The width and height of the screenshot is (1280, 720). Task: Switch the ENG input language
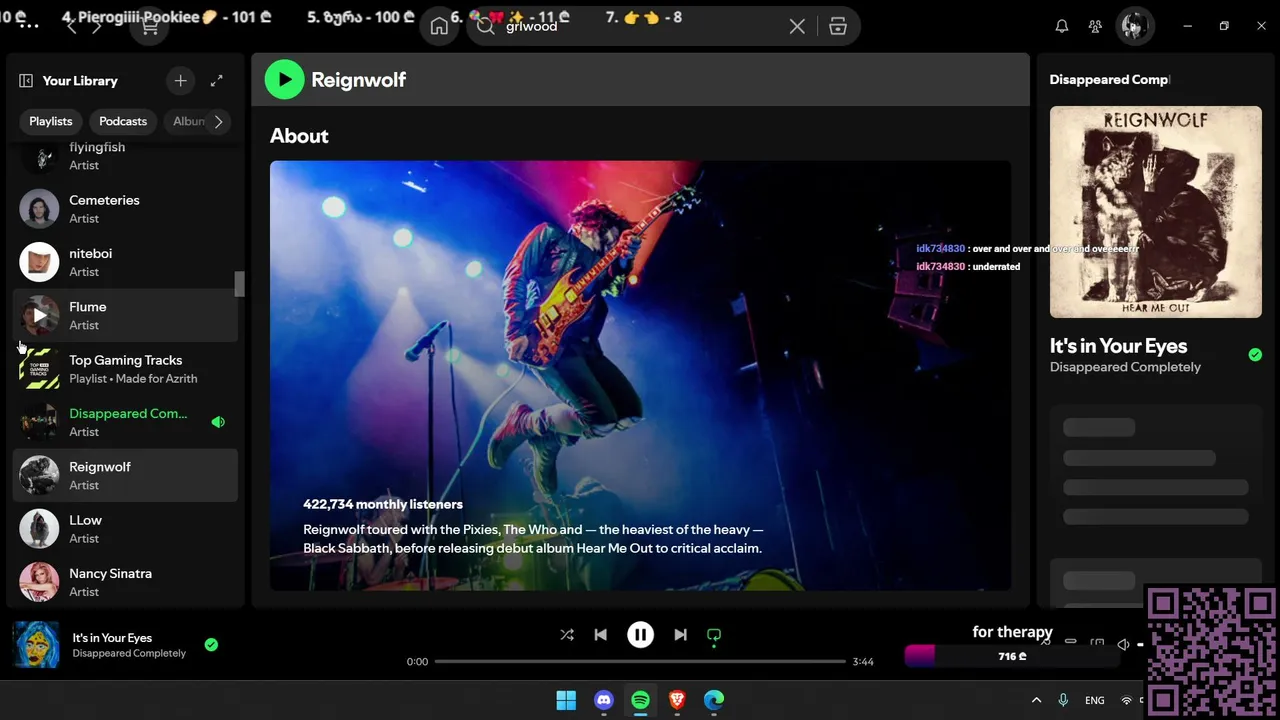[x=1095, y=700]
